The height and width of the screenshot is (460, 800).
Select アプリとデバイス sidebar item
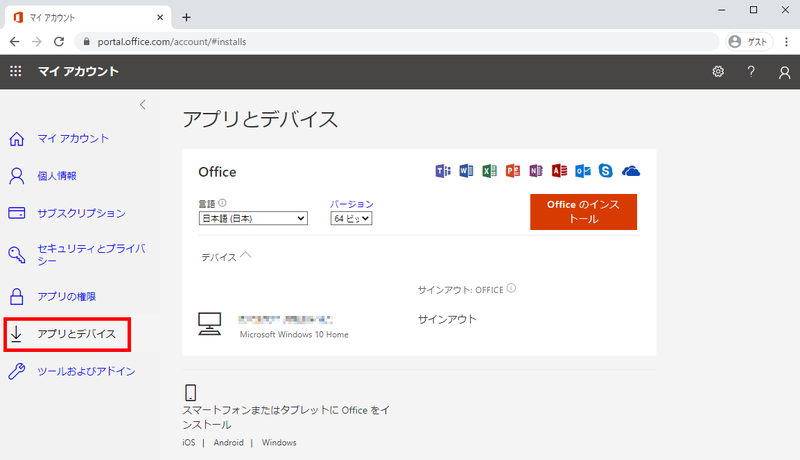(x=77, y=334)
